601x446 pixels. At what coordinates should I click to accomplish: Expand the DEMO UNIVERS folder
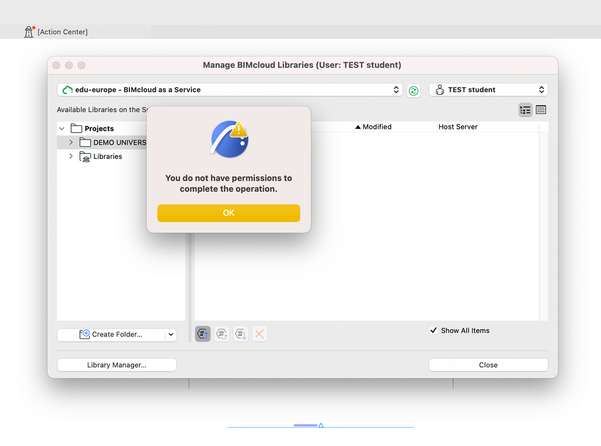coord(71,142)
